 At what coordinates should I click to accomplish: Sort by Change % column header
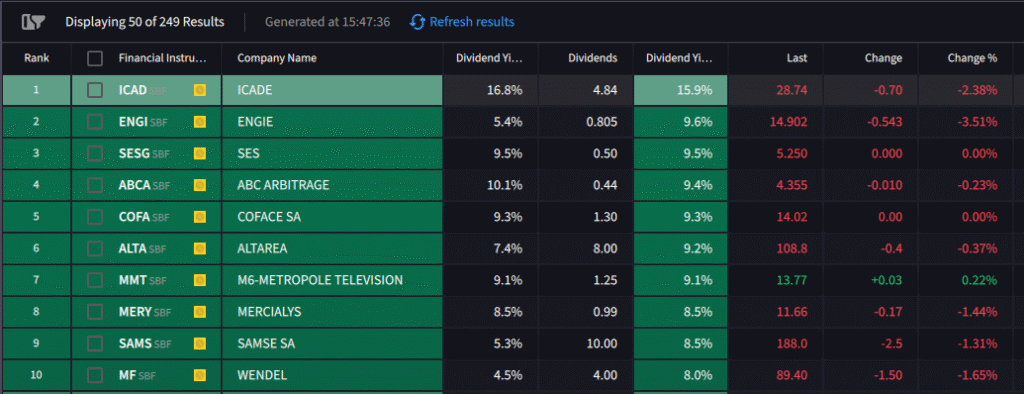(972, 58)
